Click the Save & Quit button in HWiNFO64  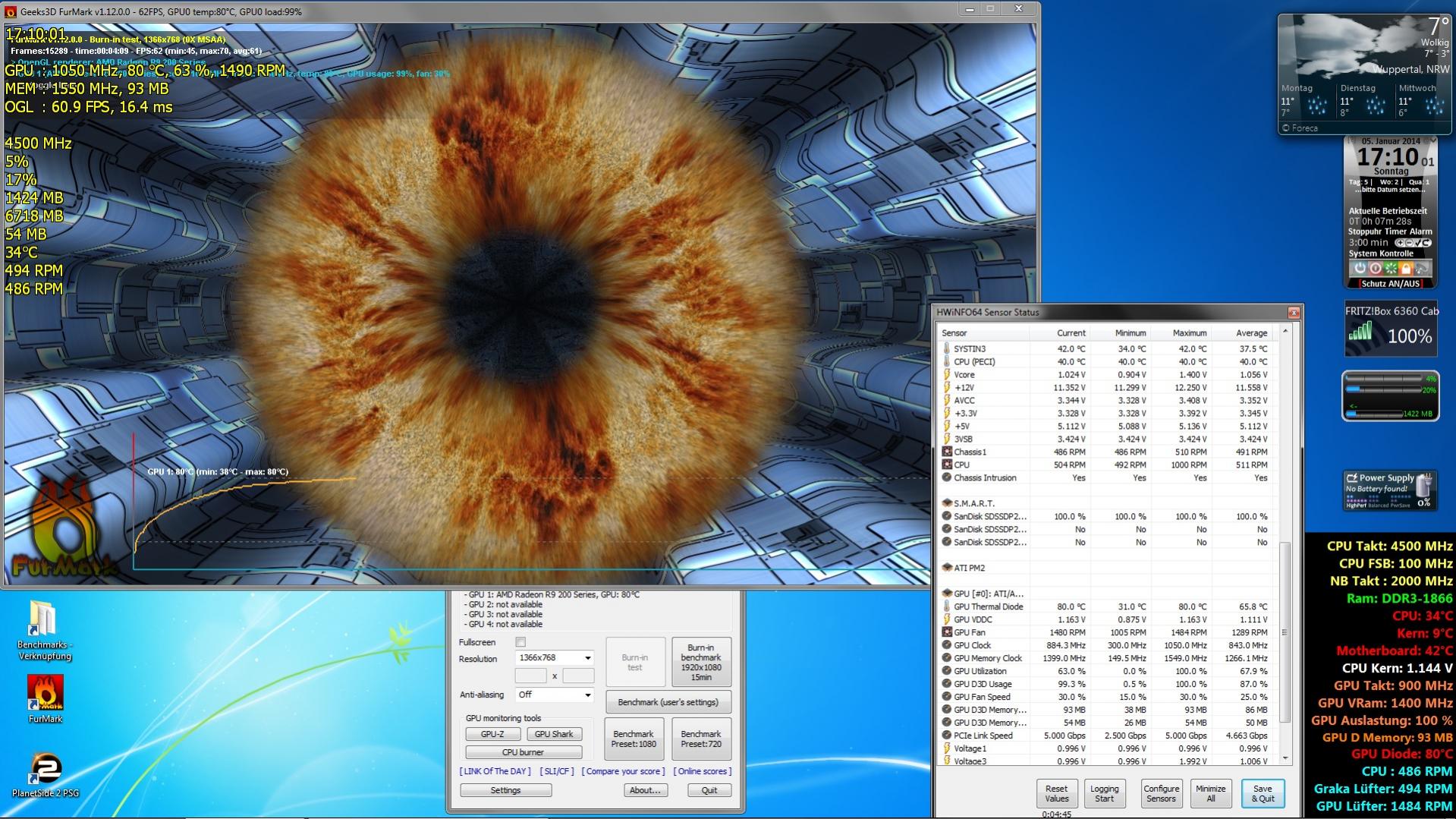pyautogui.click(x=1263, y=793)
